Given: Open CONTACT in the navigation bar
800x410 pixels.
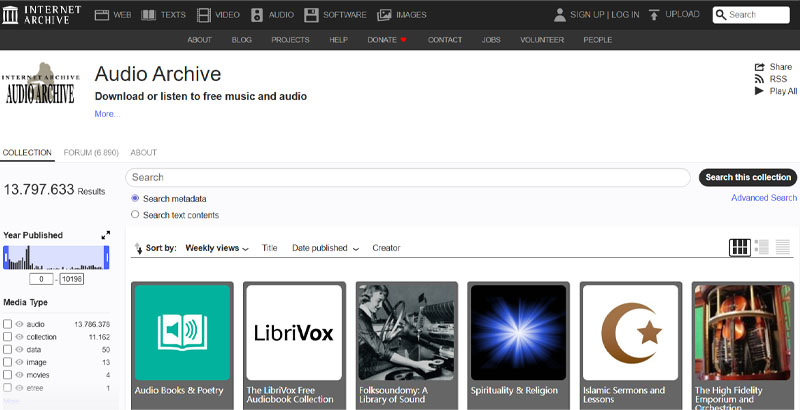Looking at the screenshot, I should pos(445,40).
